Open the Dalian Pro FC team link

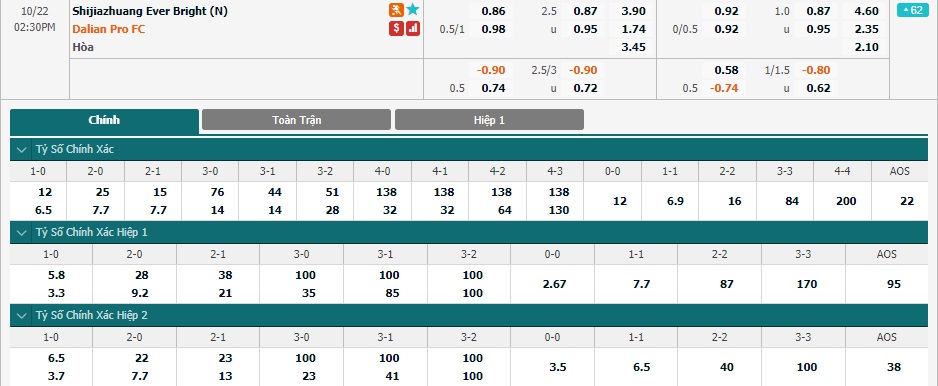point(109,29)
